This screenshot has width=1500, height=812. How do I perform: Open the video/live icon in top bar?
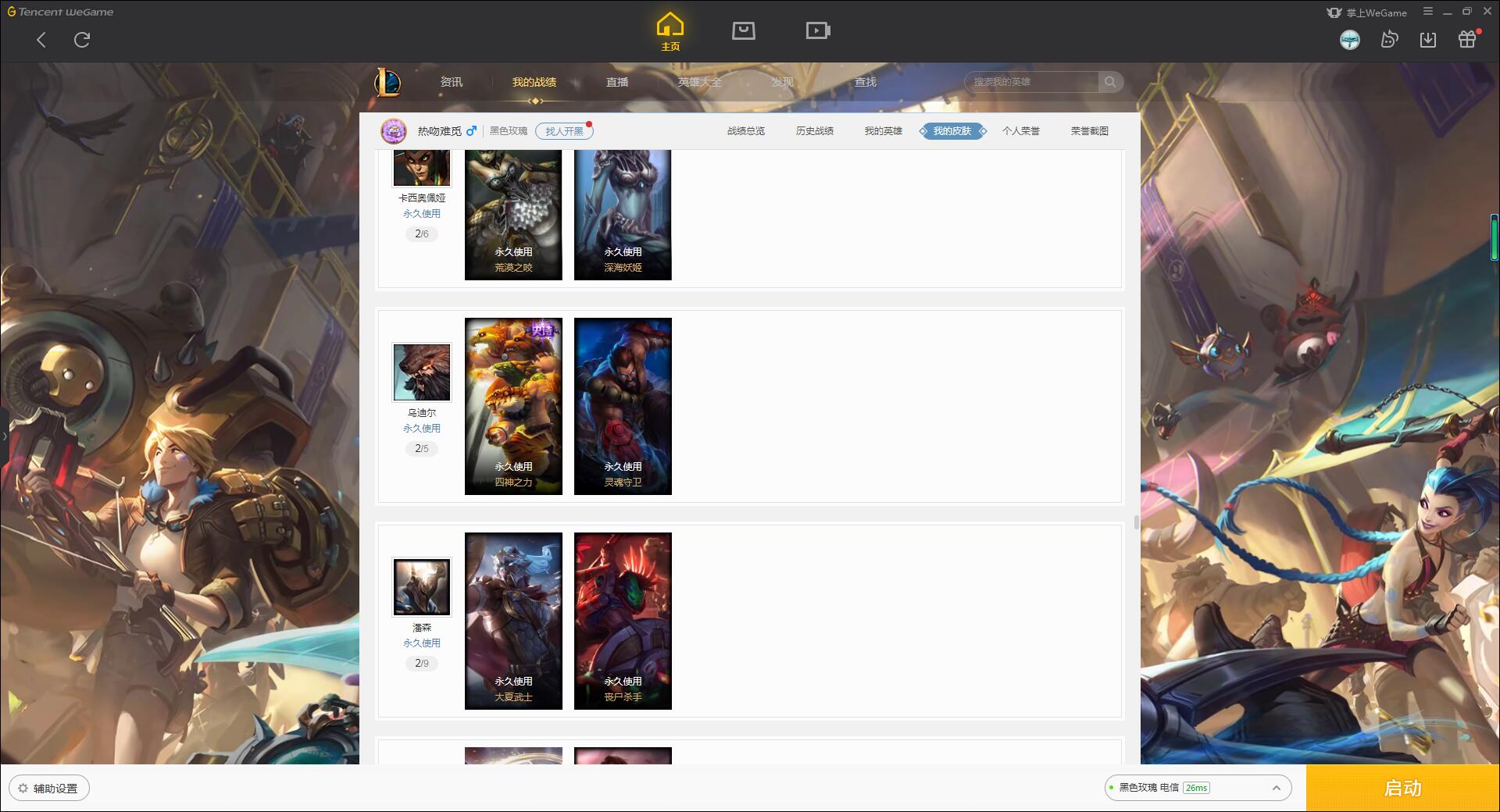click(x=818, y=30)
